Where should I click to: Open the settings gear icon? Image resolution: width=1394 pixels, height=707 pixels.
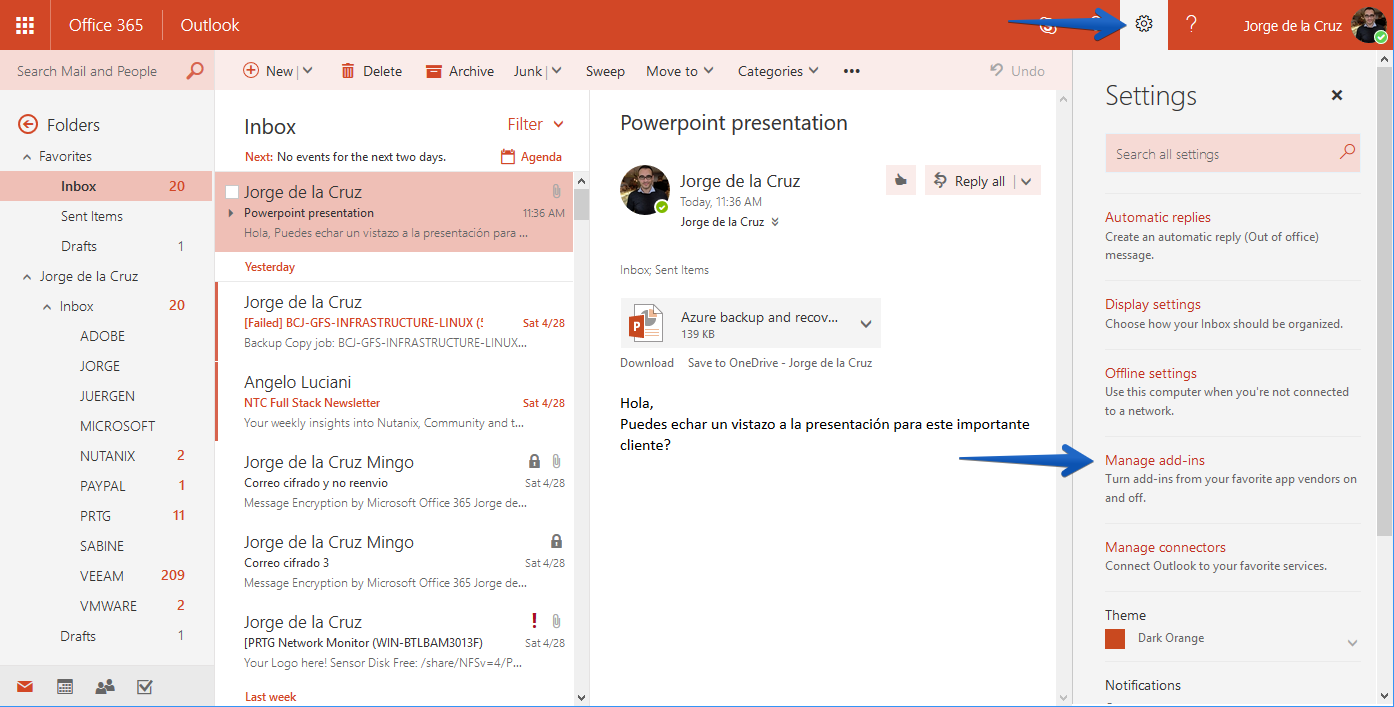click(1145, 24)
